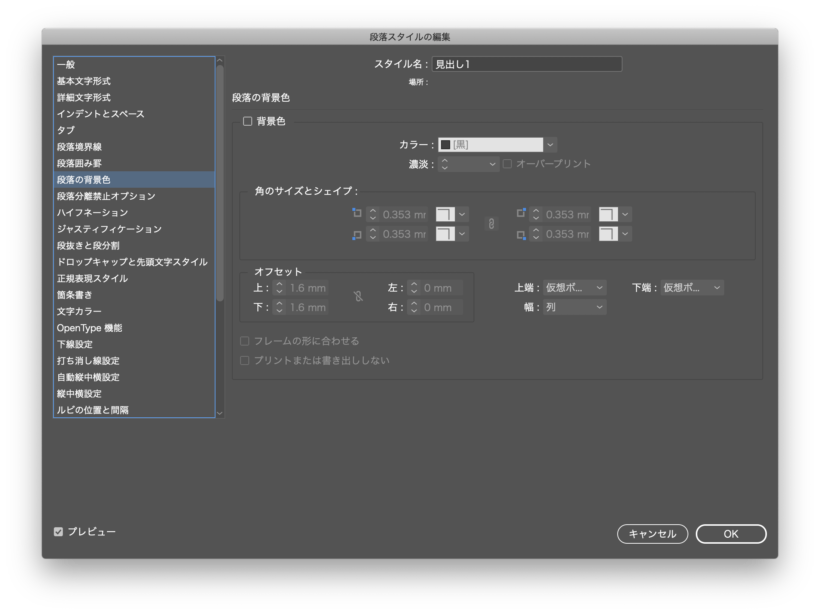Viewport: 820px width, 614px height.
Task: Click the スタイル名 text field
Action: coord(525,64)
